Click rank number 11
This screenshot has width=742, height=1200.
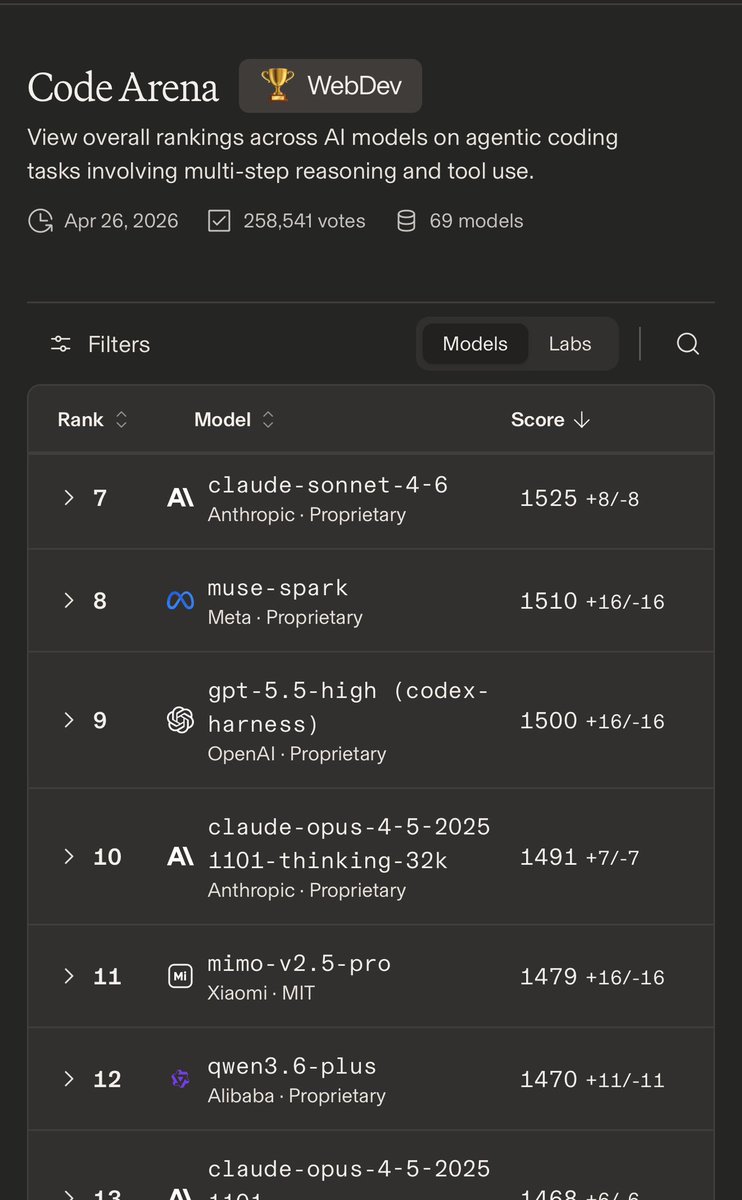[x=107, y=976]
